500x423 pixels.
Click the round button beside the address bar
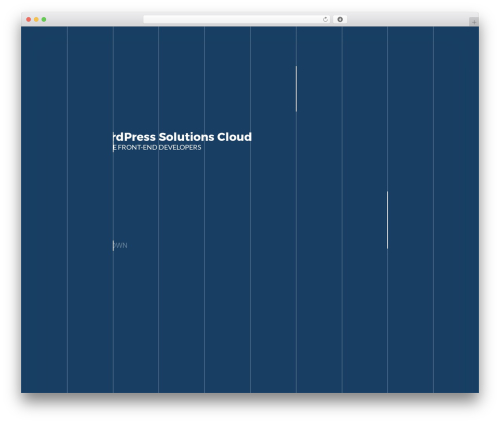pyautogui.click(x=340, y=20)
